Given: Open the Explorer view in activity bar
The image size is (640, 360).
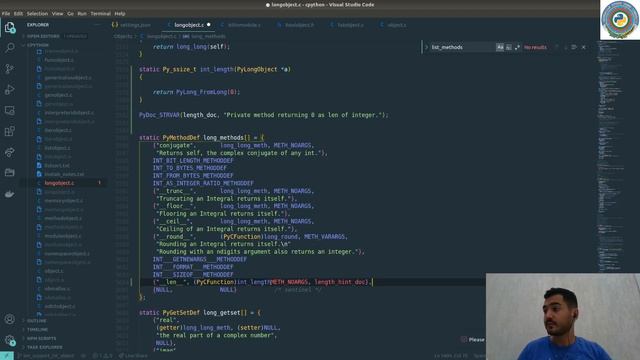Looking at the screenshot, I should 10,27.
